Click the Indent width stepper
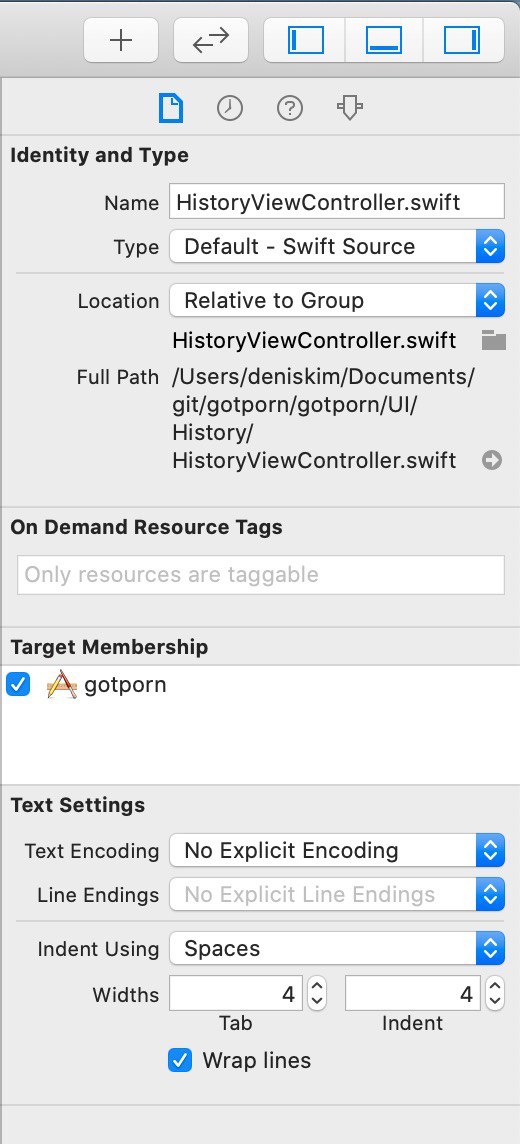This screenshot has width=520, height=1144. [494, 994]
